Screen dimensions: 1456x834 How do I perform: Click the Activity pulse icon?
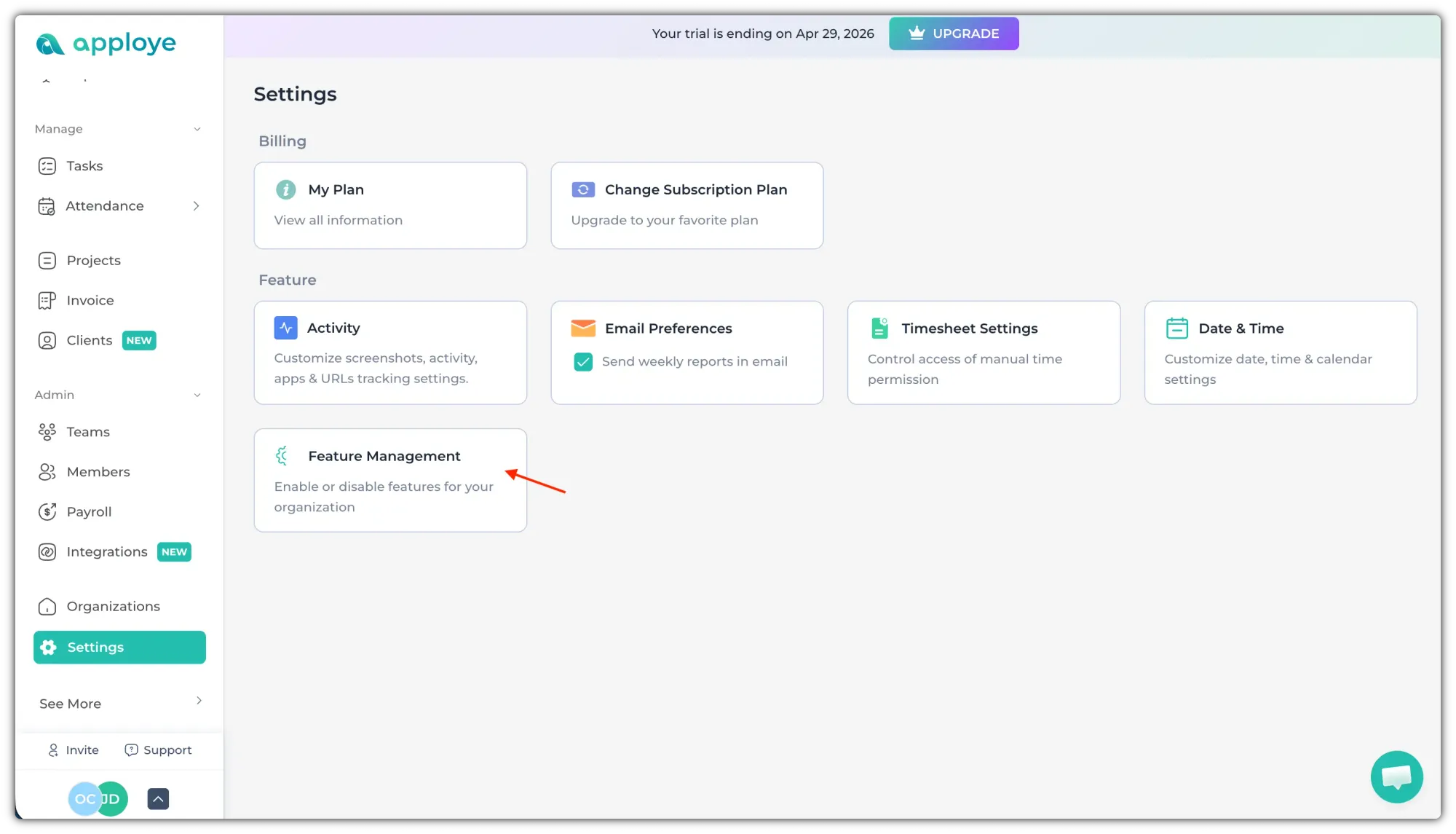[x=285, y=328]
